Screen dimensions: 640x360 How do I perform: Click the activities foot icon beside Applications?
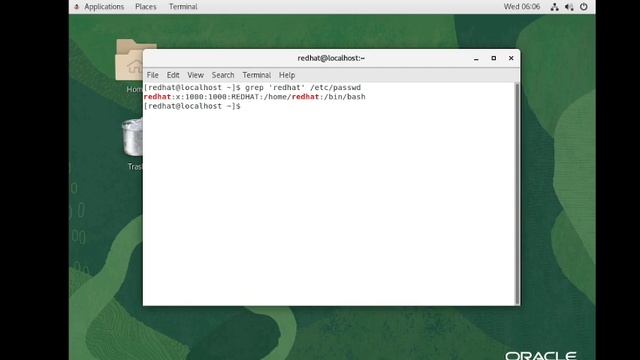click(x=76, y=7)
